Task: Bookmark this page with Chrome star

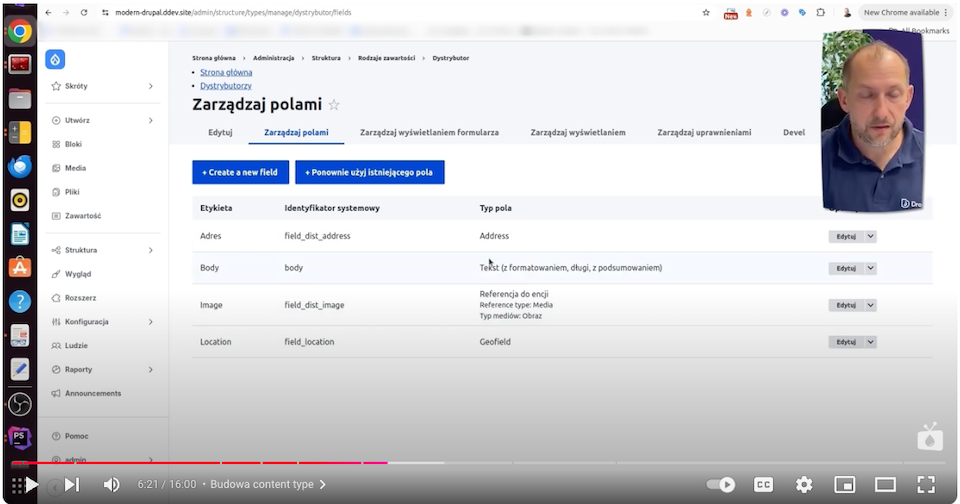Action: (706, 12)
